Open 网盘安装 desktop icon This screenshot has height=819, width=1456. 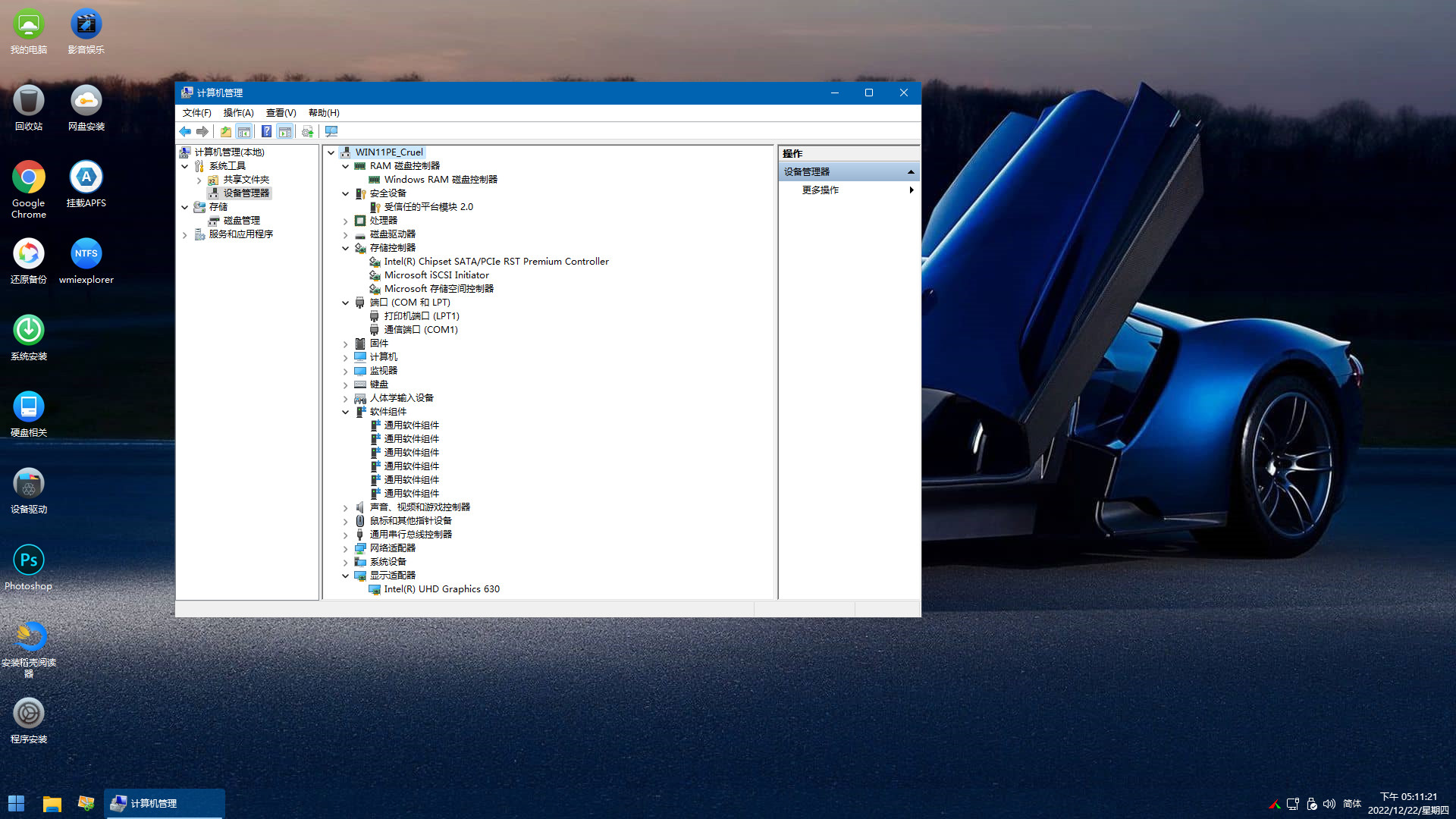tap(86, 108)
